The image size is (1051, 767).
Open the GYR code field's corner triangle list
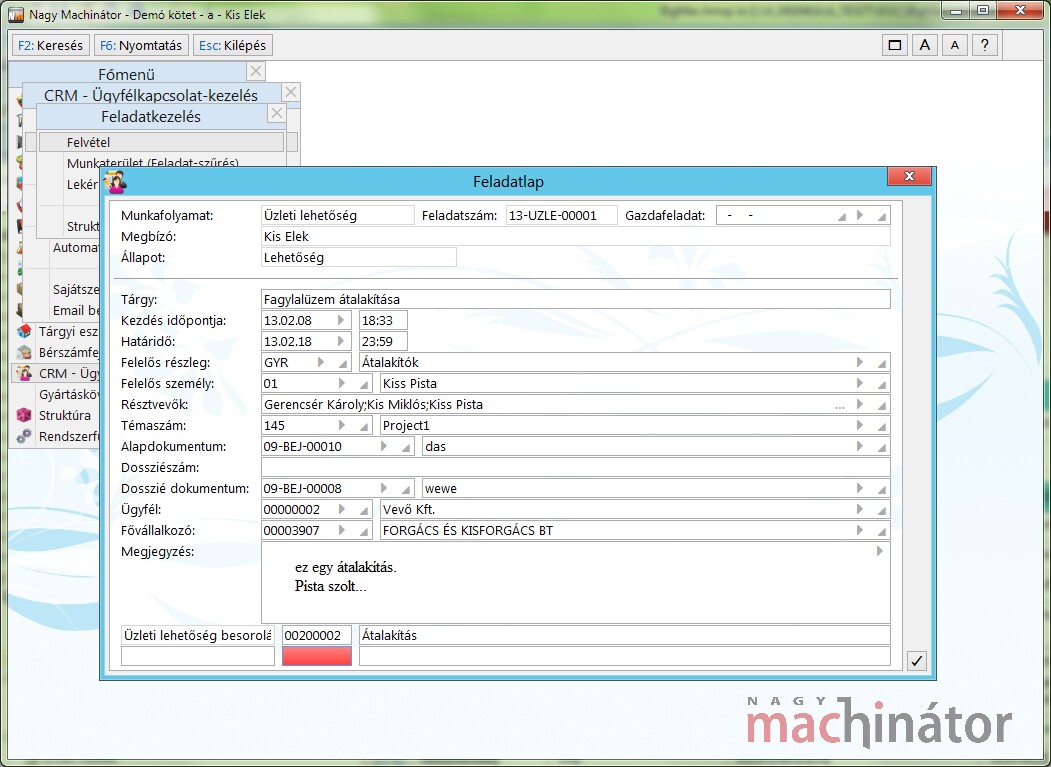[x=343, y=364]
